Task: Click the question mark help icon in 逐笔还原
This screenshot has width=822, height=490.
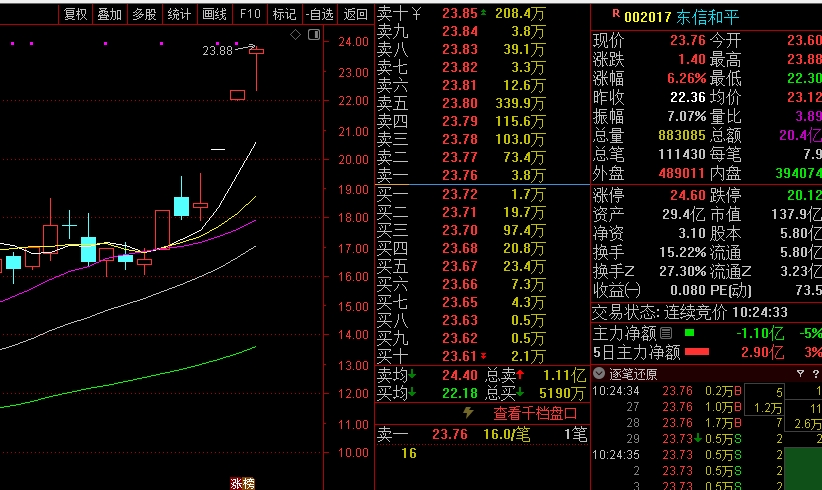Action: click(815, 374)
